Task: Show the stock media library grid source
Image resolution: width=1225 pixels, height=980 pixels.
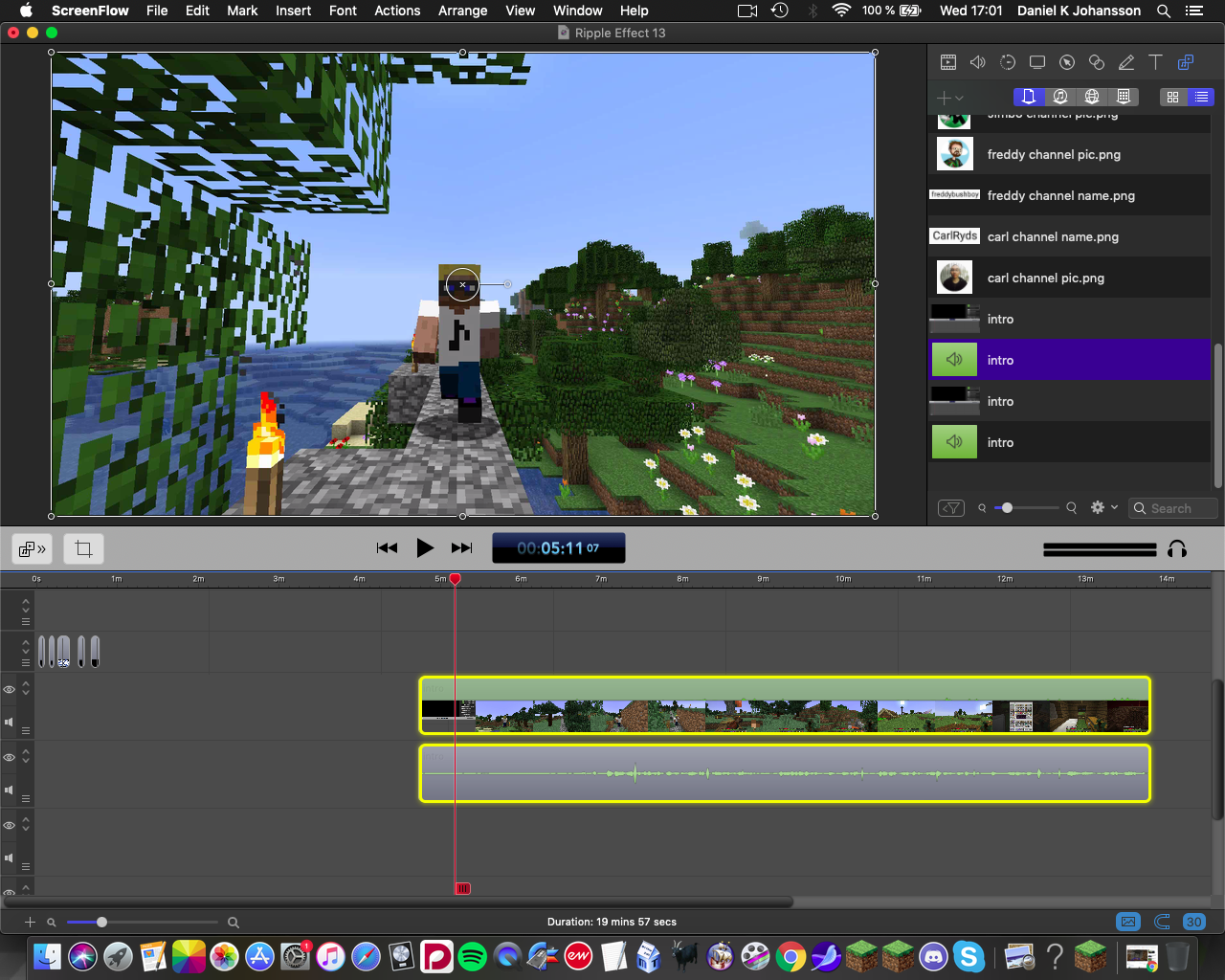Action: tap(1124, 97)
